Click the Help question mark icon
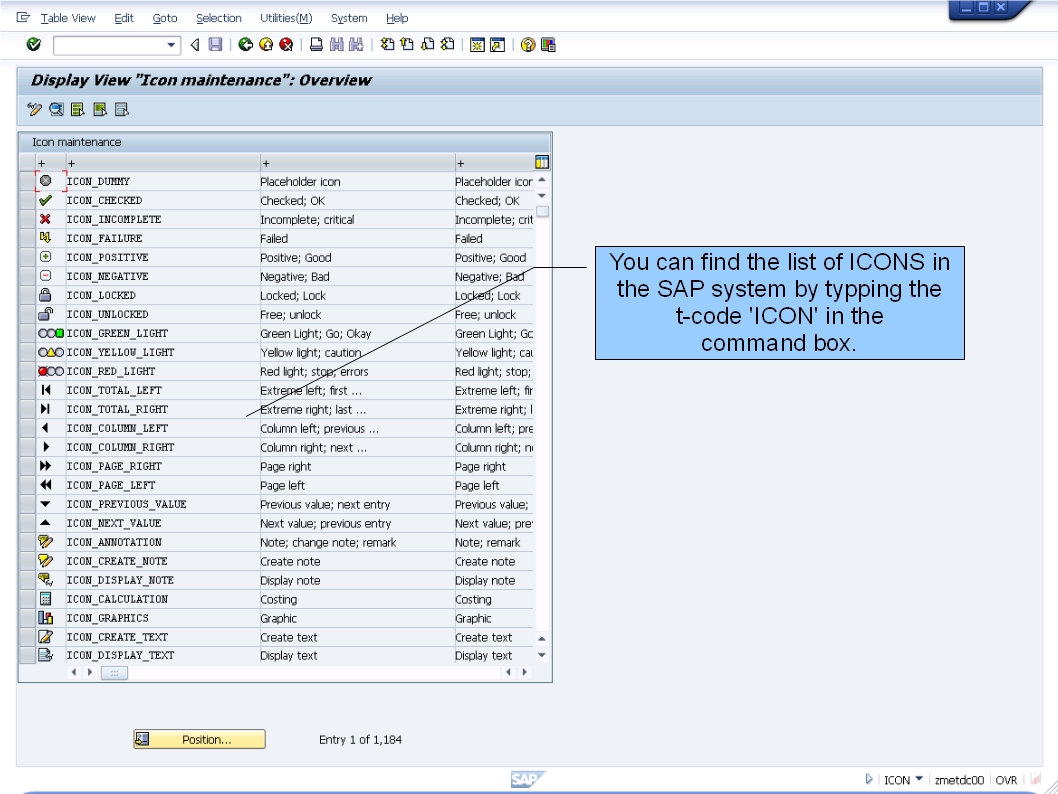 coord(526,44)
